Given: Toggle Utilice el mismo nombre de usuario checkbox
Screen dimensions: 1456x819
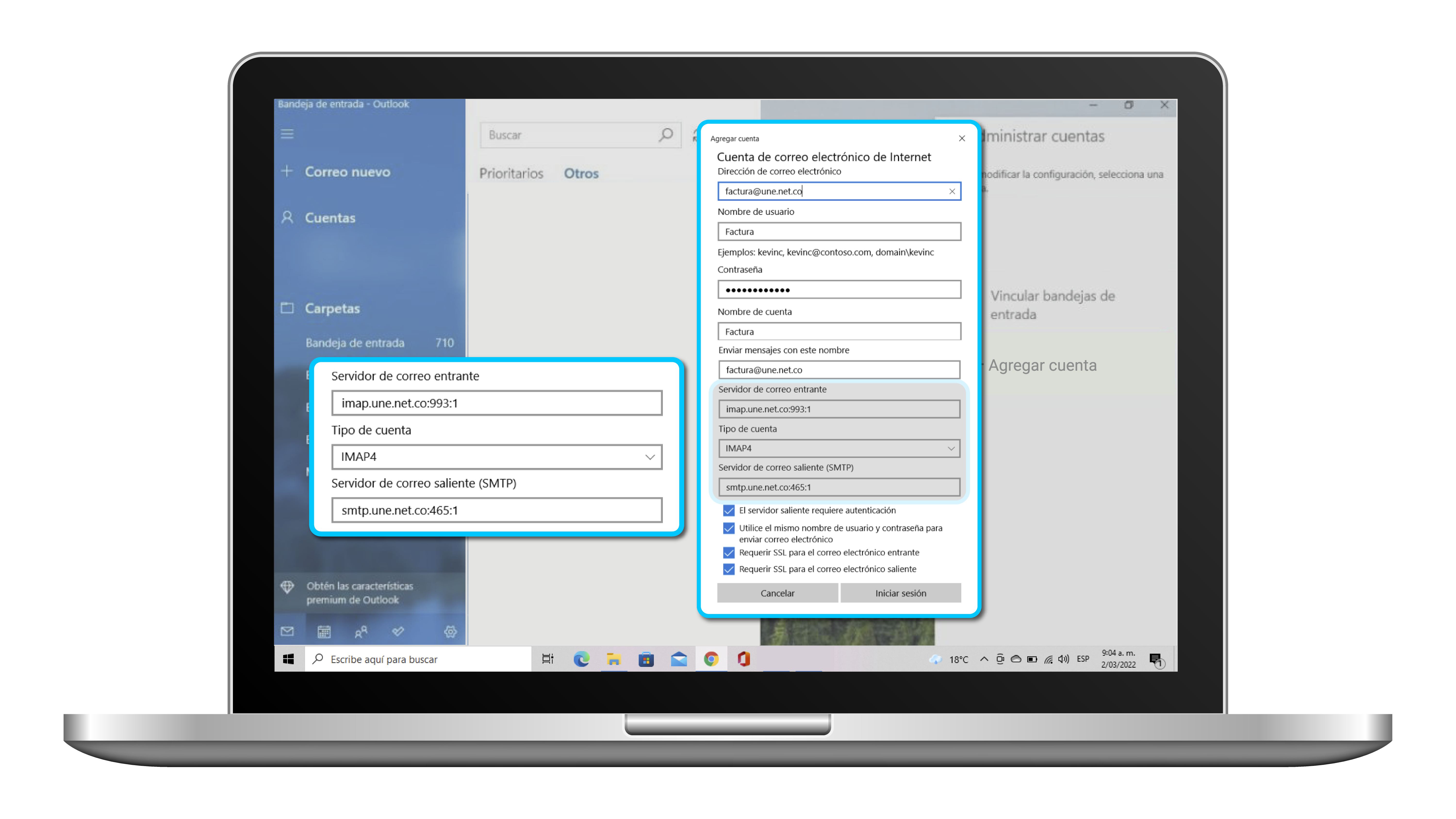Looking at the screenshot, I should click(729, 528).
